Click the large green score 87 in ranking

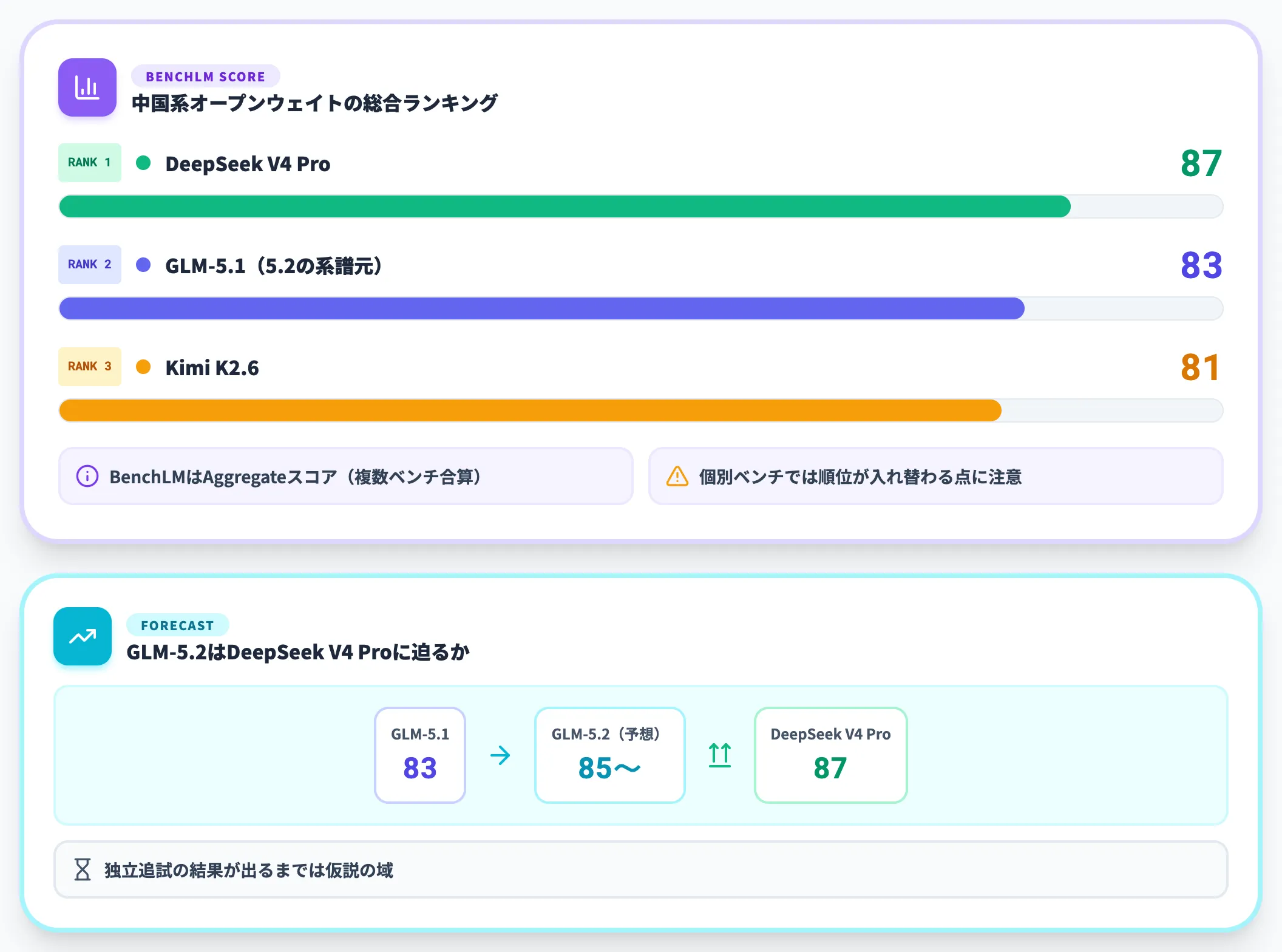pos(1201,163)
